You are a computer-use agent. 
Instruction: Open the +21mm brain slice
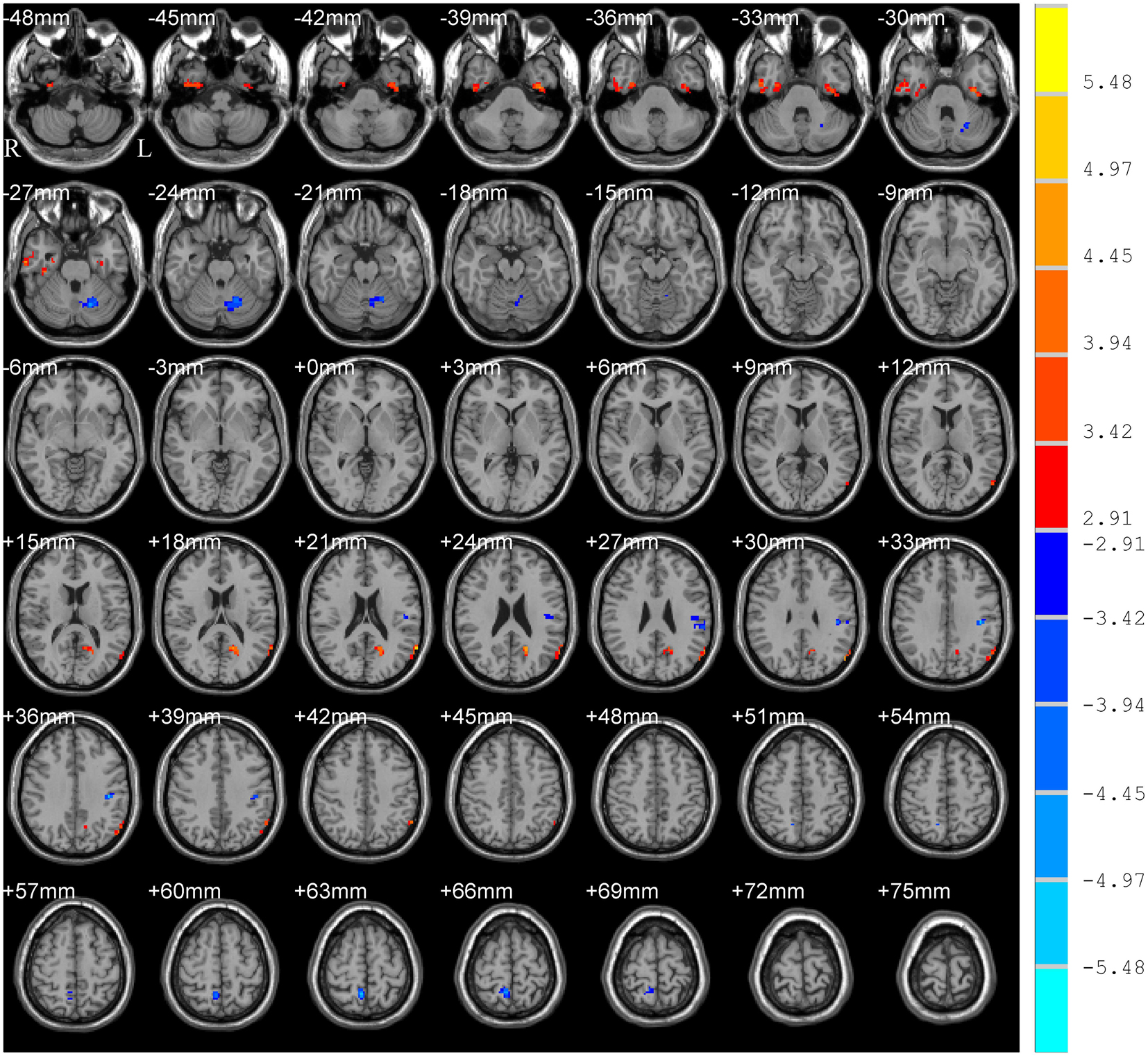(366, 613)
